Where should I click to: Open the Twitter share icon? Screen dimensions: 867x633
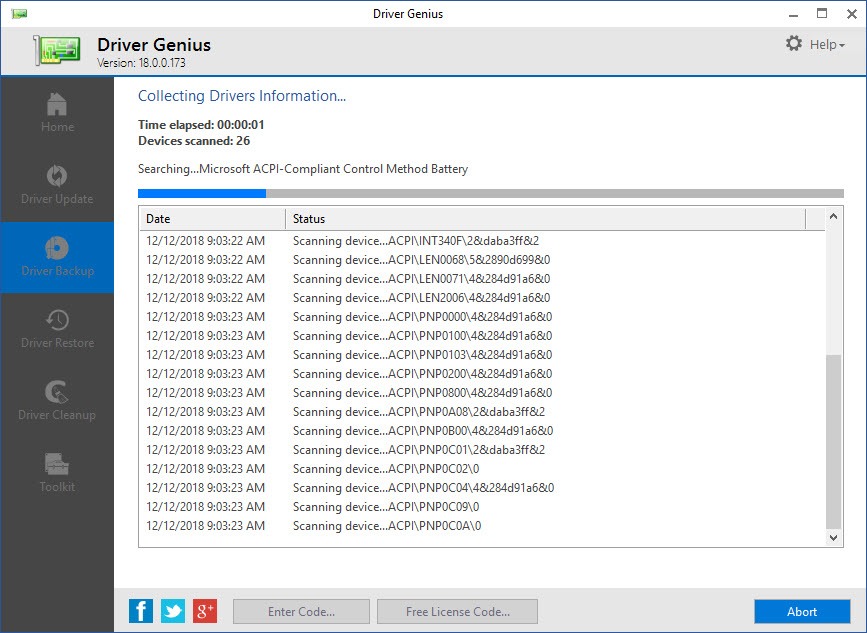tap(173, 611)
